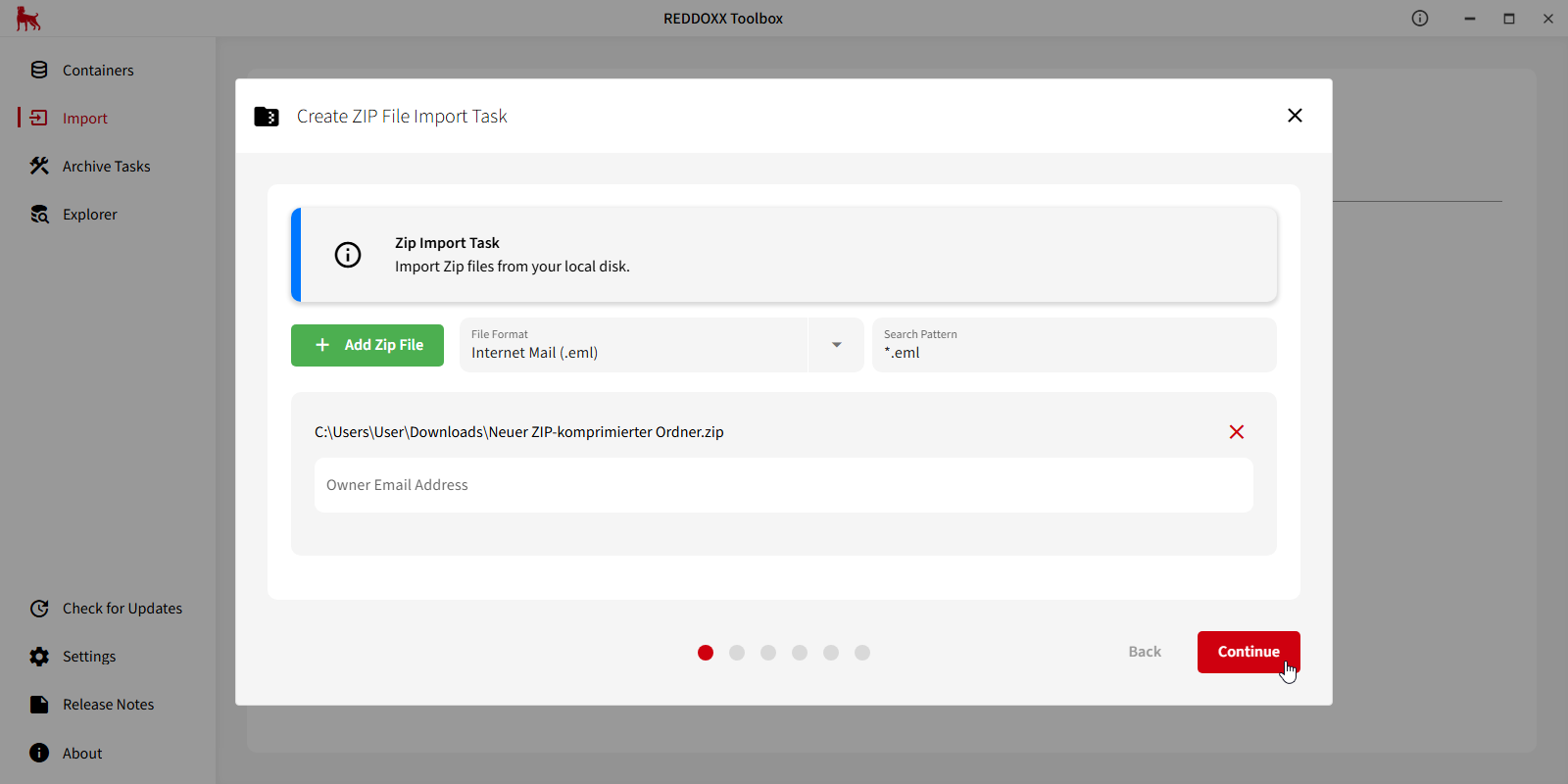Maximize the REDDOXX Toolbox window

coord(1509,19)
